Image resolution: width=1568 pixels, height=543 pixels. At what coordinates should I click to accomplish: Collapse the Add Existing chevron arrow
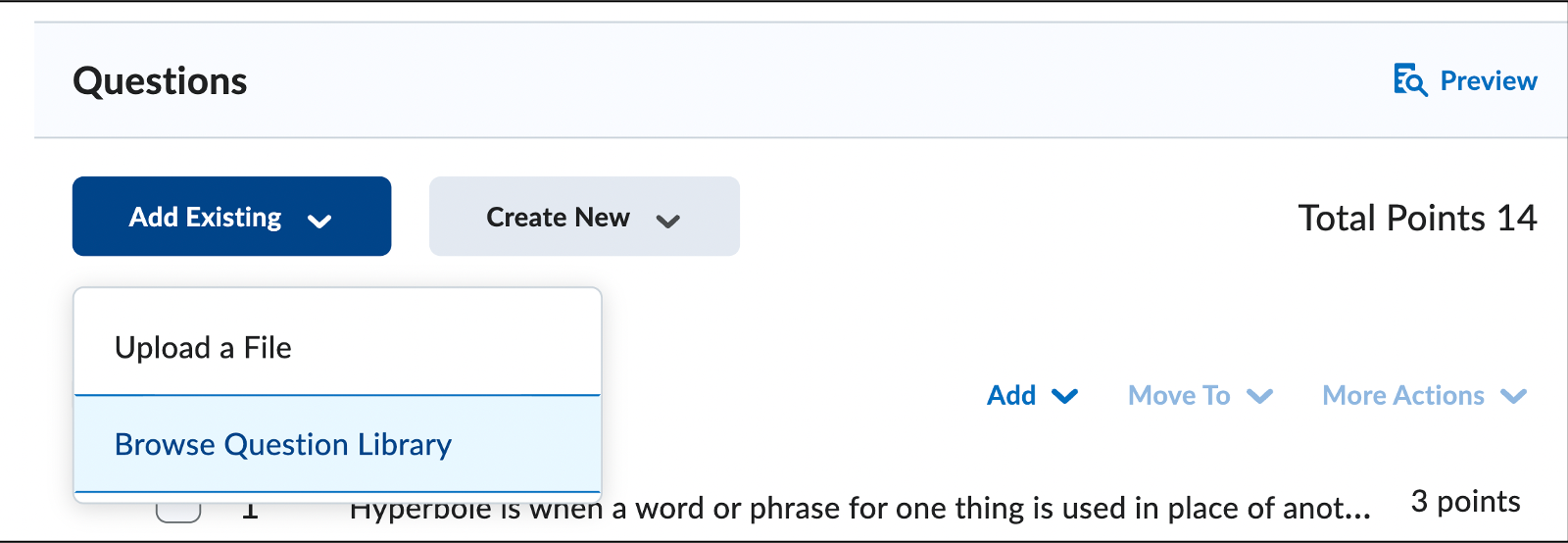point(319,221)
